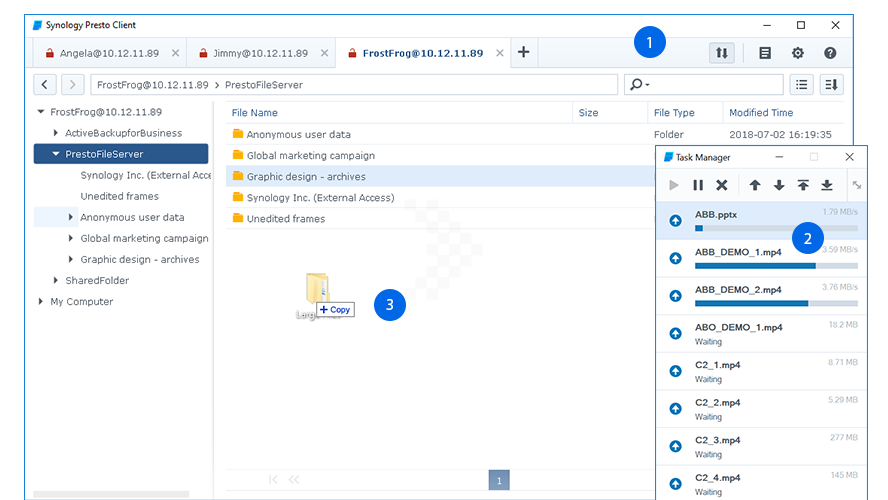Image resolution: width=888 pixels, height=500 pixels.
Task: Open settings gear icon
Action: pyautogui.click(x=797, y=53)
